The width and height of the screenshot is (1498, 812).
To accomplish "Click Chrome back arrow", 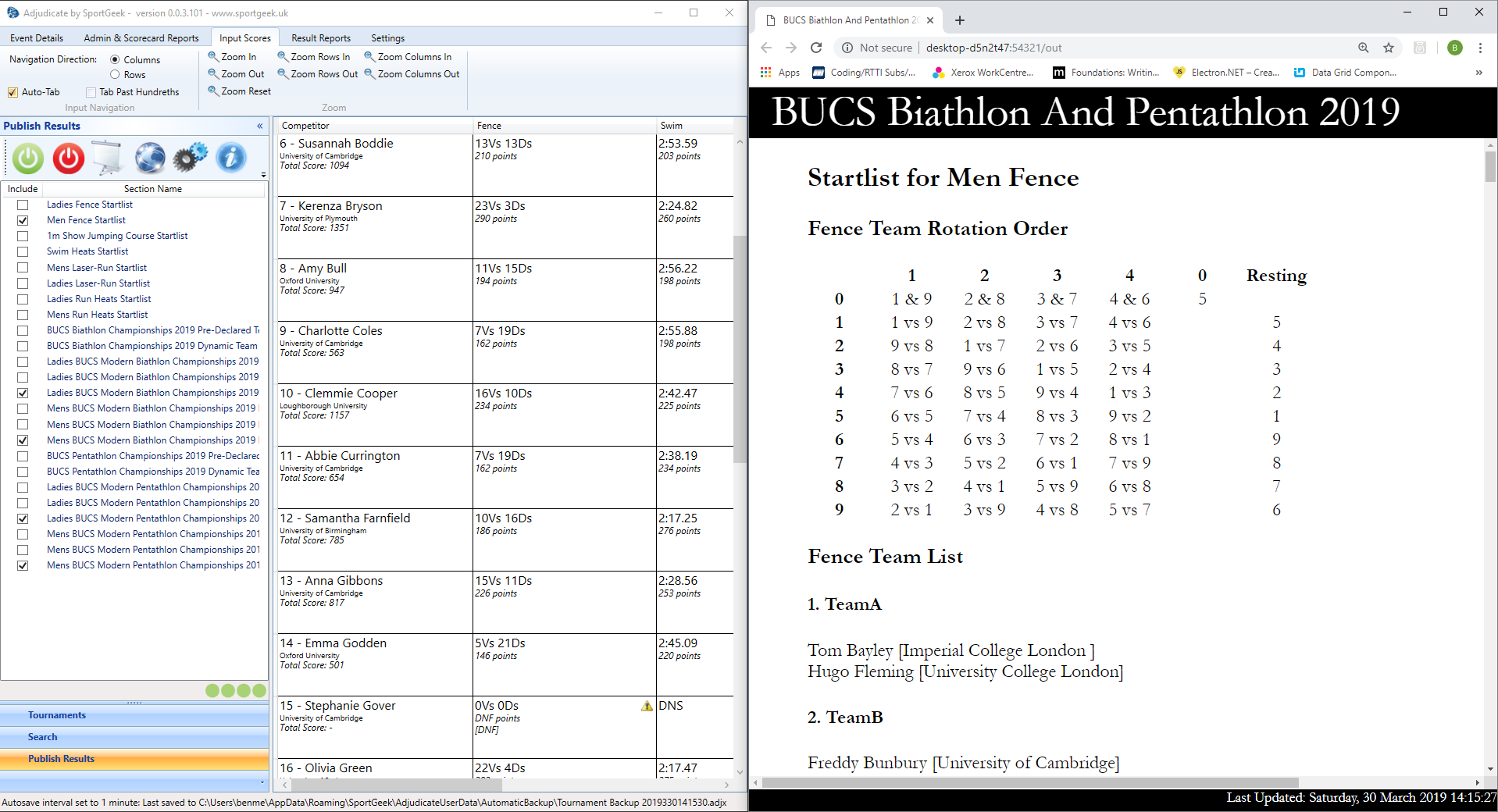I will [766, 48].
